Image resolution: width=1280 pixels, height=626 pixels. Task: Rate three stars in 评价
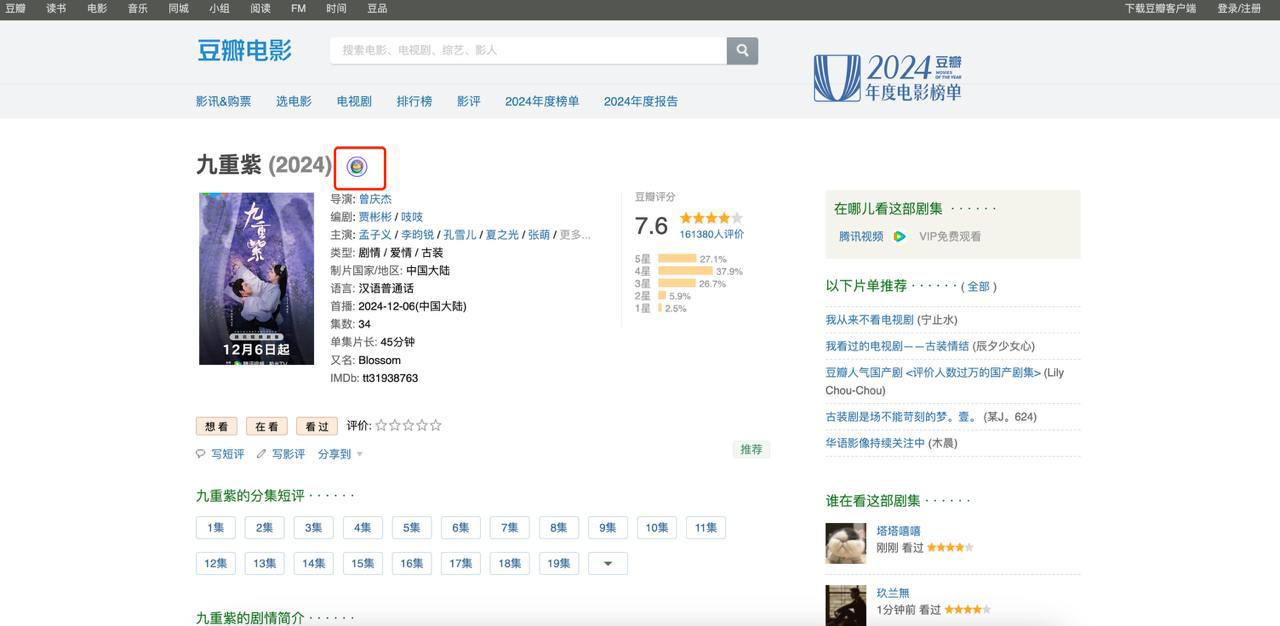[408, 425]
